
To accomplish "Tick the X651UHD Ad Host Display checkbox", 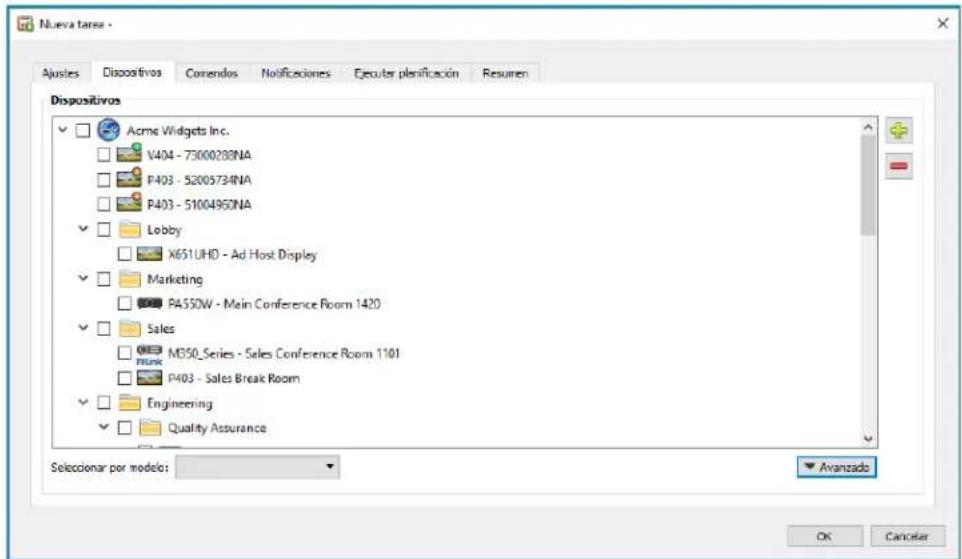I will (x=125, y=254).
